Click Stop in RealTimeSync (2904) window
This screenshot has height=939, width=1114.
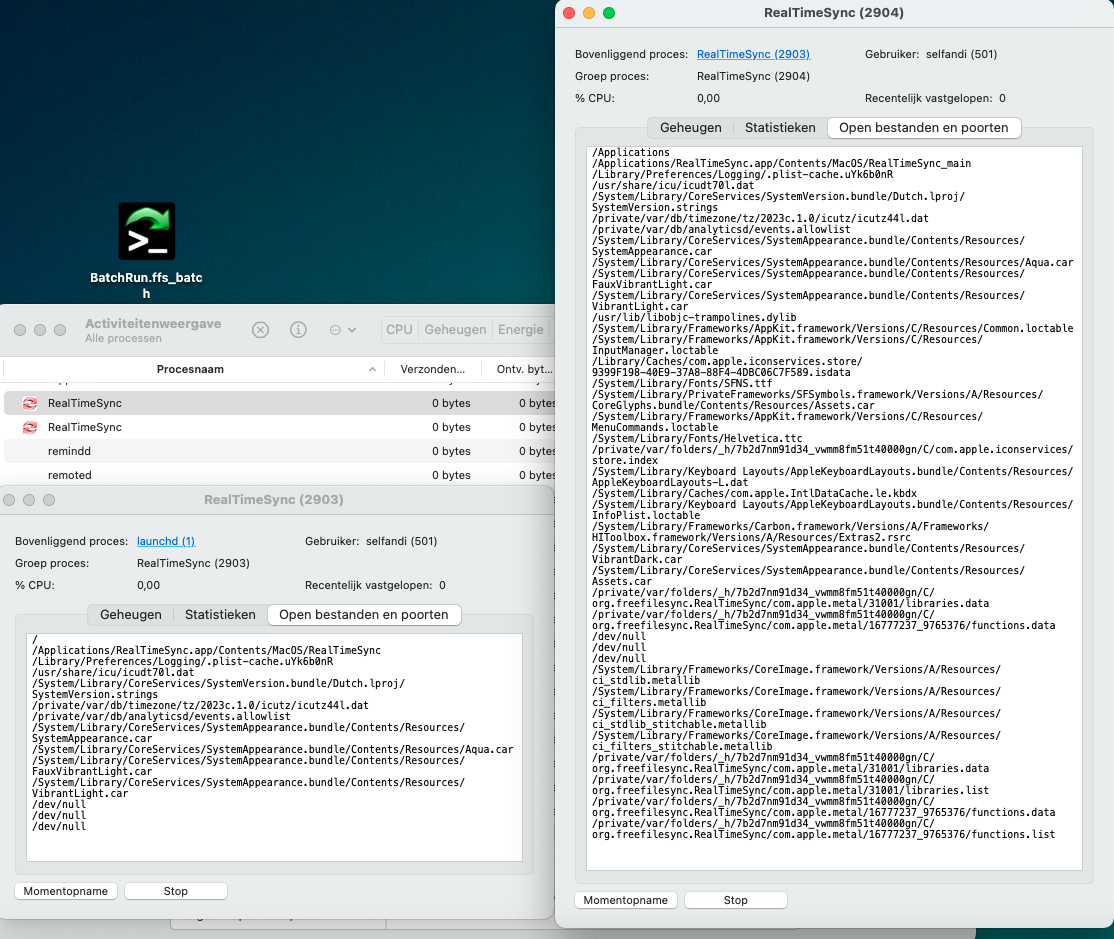[x=735, y=900]
